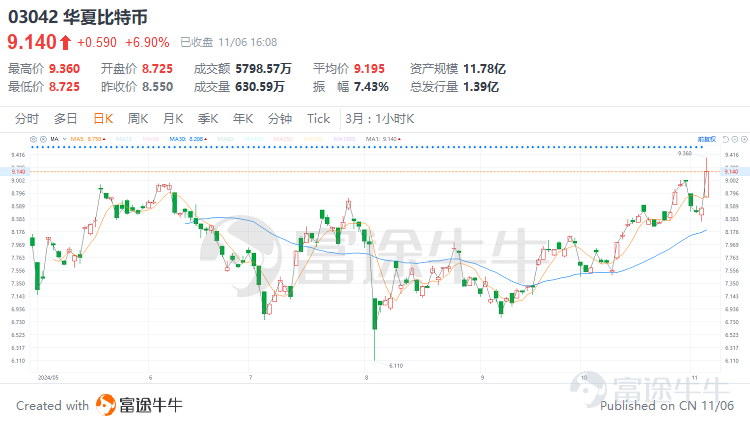The image size is (750, 426).
Task: Click the chart reset/undo arrow icon
Action: pos(725,139)
